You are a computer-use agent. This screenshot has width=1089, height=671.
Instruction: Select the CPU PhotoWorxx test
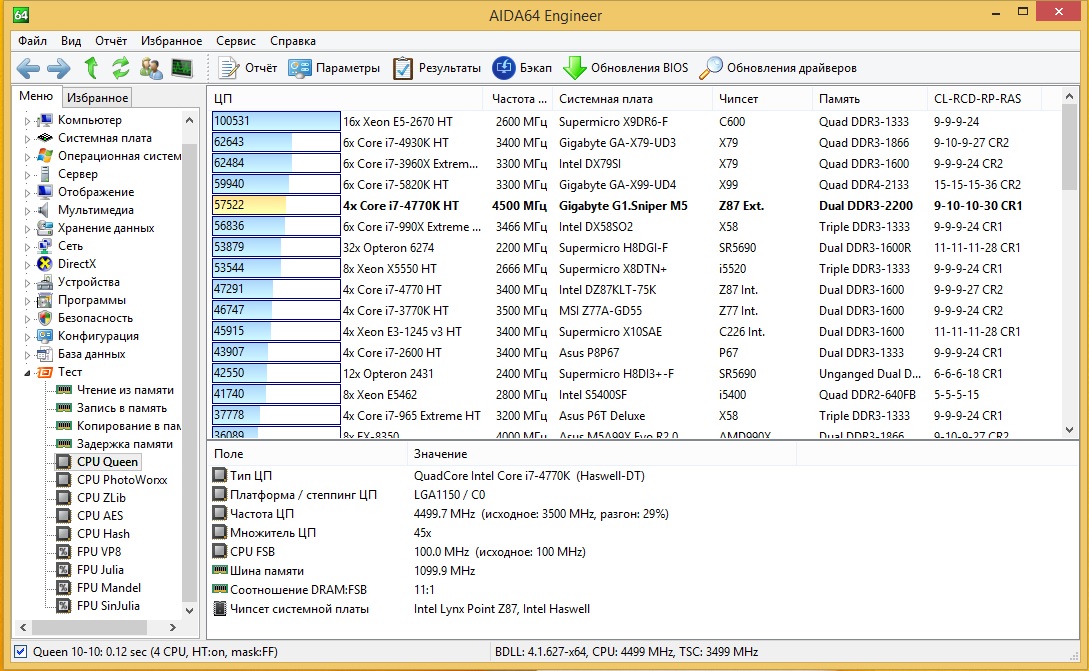(122, 479)
